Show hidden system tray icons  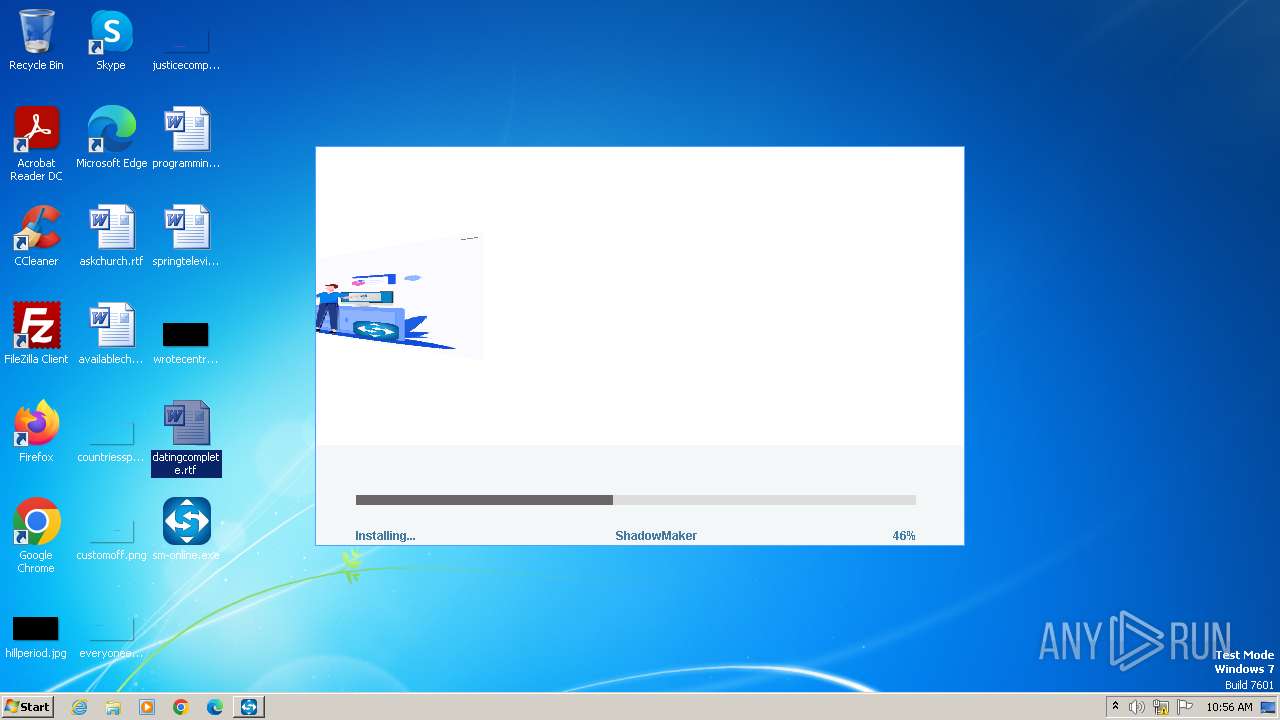pos(1115,707)
